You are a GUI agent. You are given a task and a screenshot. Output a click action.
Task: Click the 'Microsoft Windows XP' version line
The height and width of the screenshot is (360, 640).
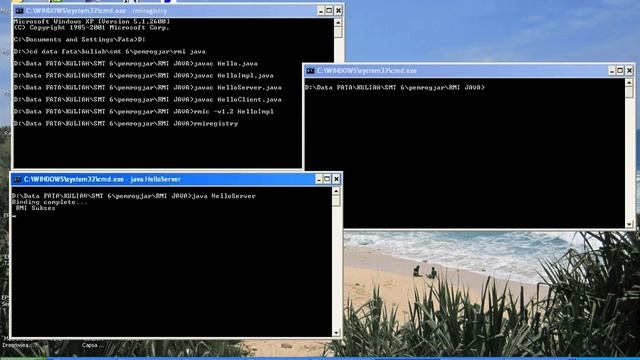click(x=91, y=21)
